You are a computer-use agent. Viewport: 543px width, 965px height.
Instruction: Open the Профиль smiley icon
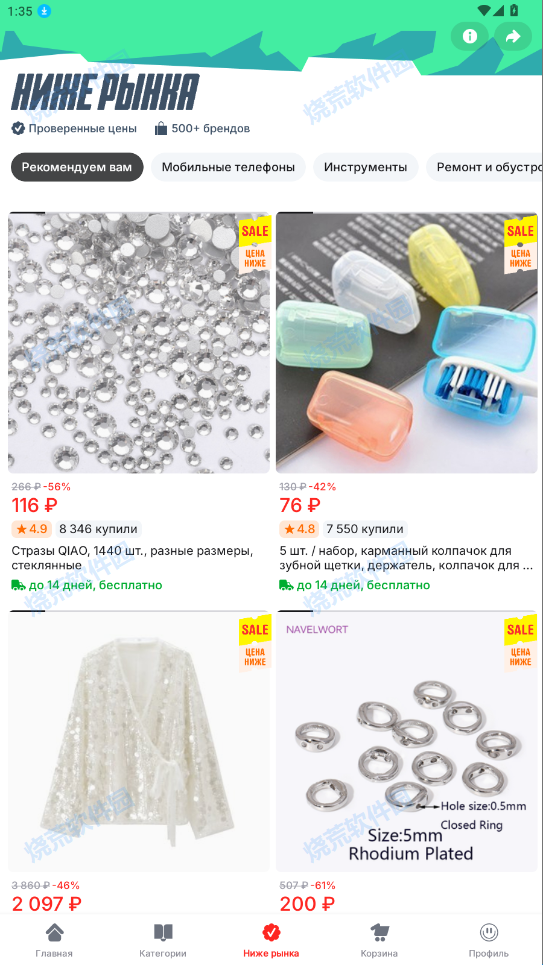pos(489,932)
